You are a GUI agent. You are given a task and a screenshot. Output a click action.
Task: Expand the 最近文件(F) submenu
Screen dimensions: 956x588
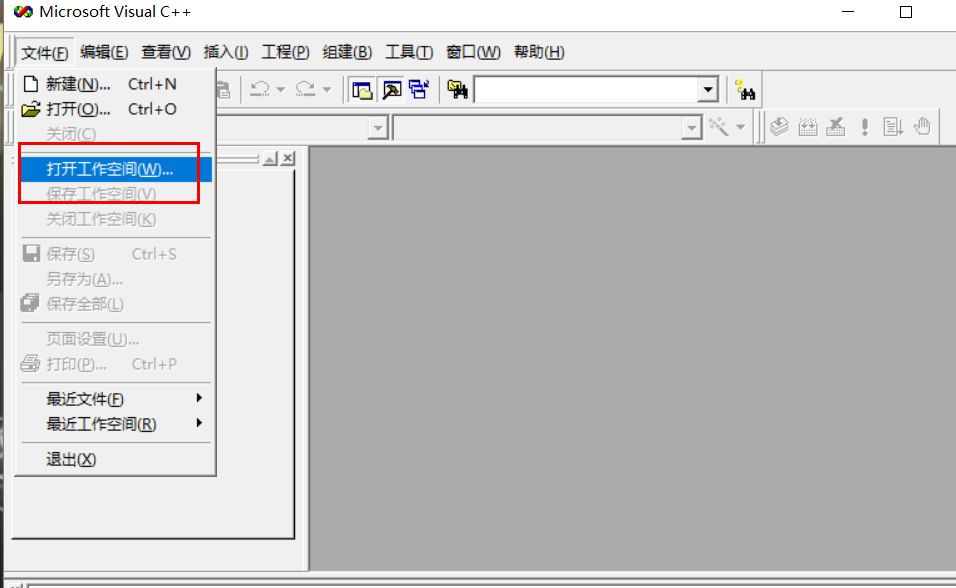(x=116, y=399)
